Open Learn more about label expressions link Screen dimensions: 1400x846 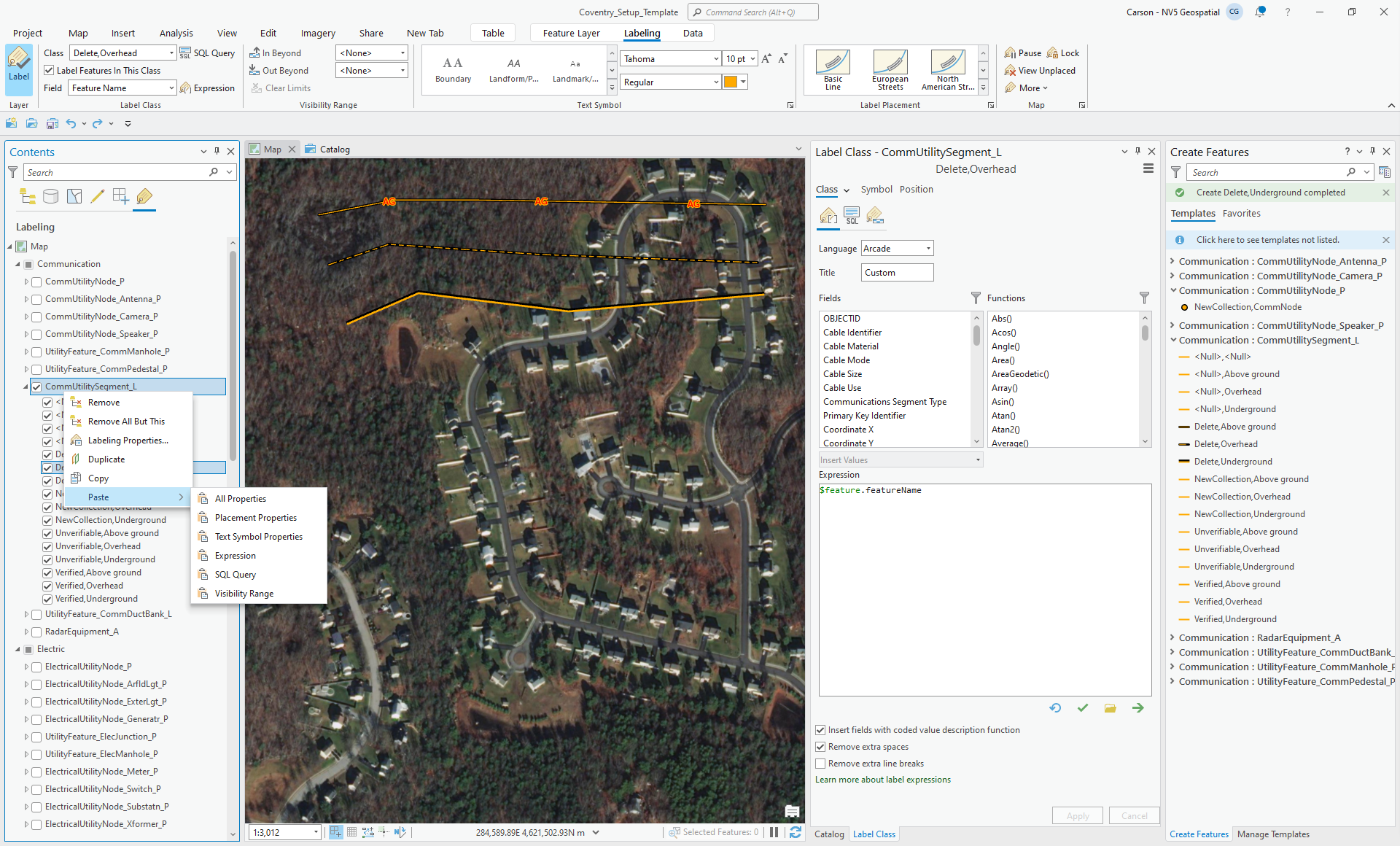[882, 780]
